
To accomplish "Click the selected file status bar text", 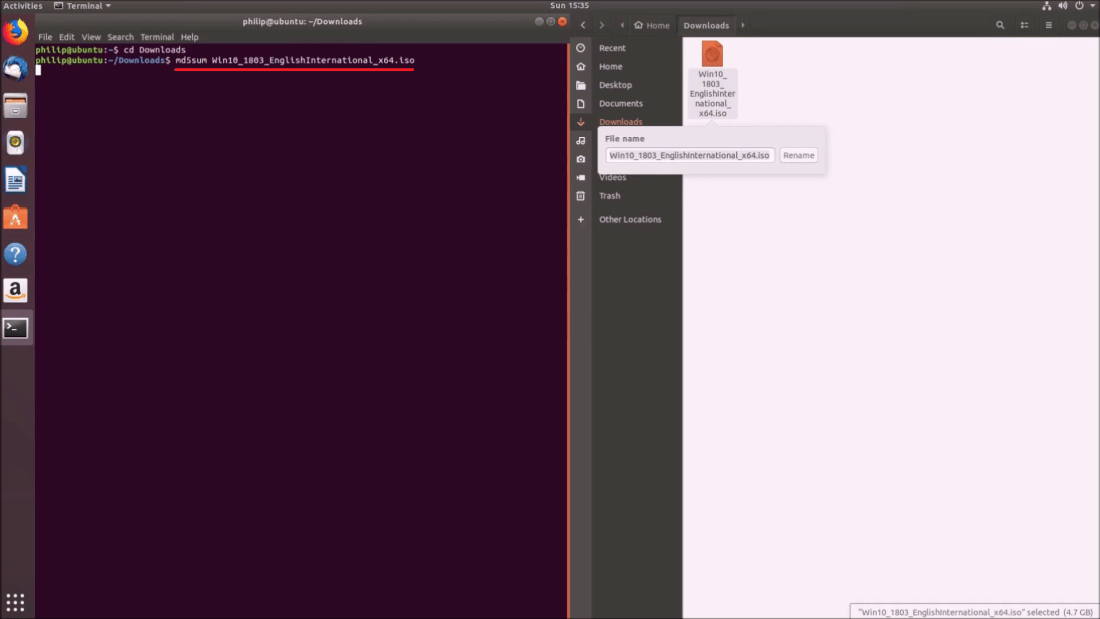I will (x=975, y=612).
